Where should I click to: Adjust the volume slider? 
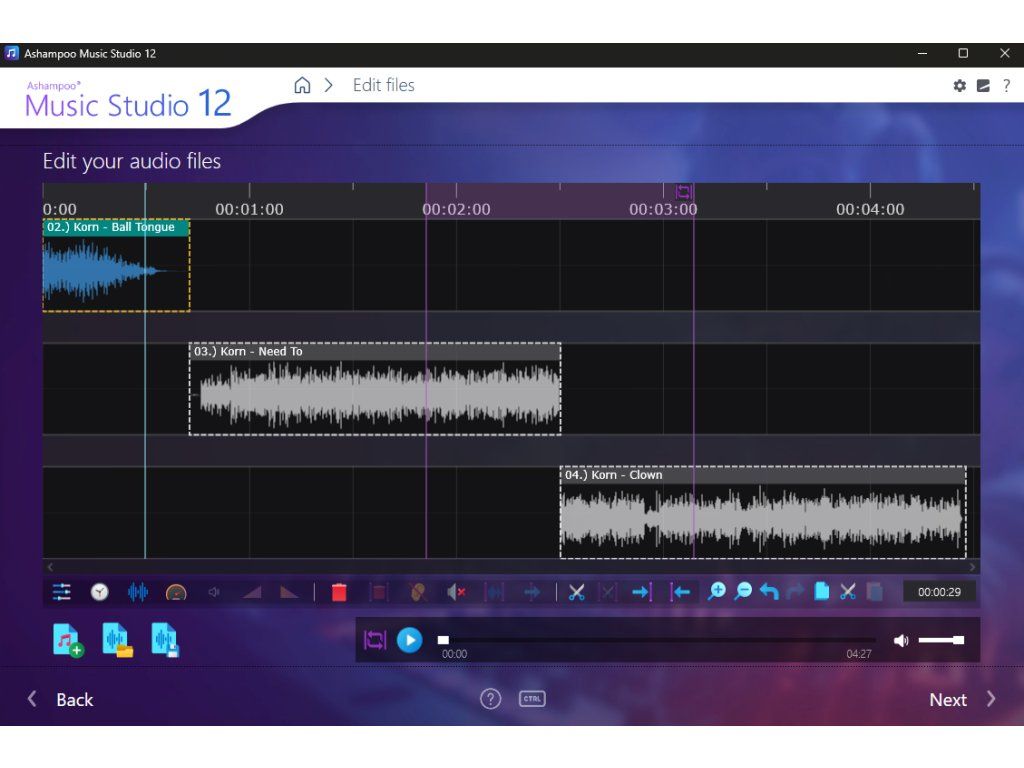coord(940,640)
